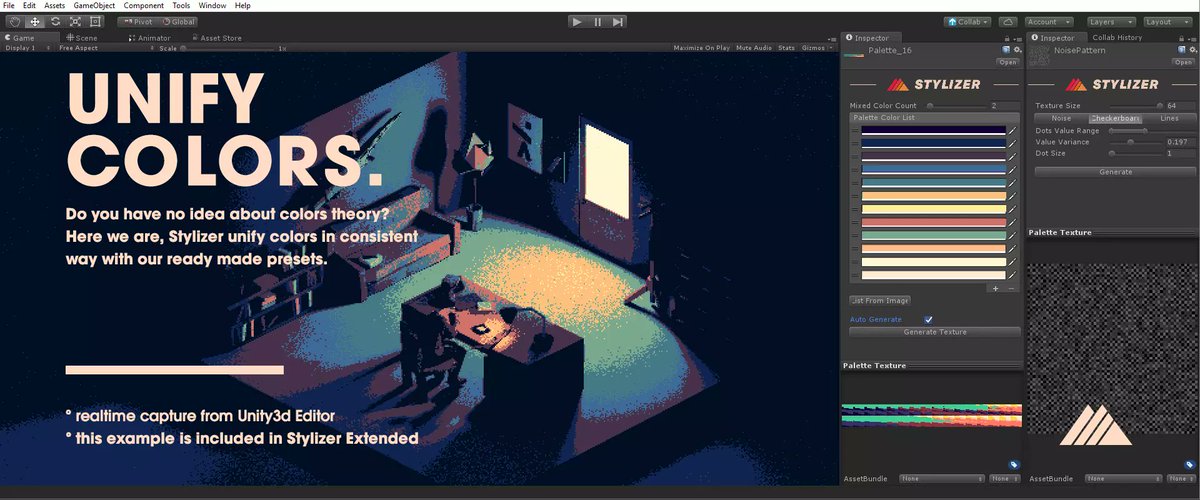
Task: Click the Open button for NoisePattern
Action: coord(1184,62)
